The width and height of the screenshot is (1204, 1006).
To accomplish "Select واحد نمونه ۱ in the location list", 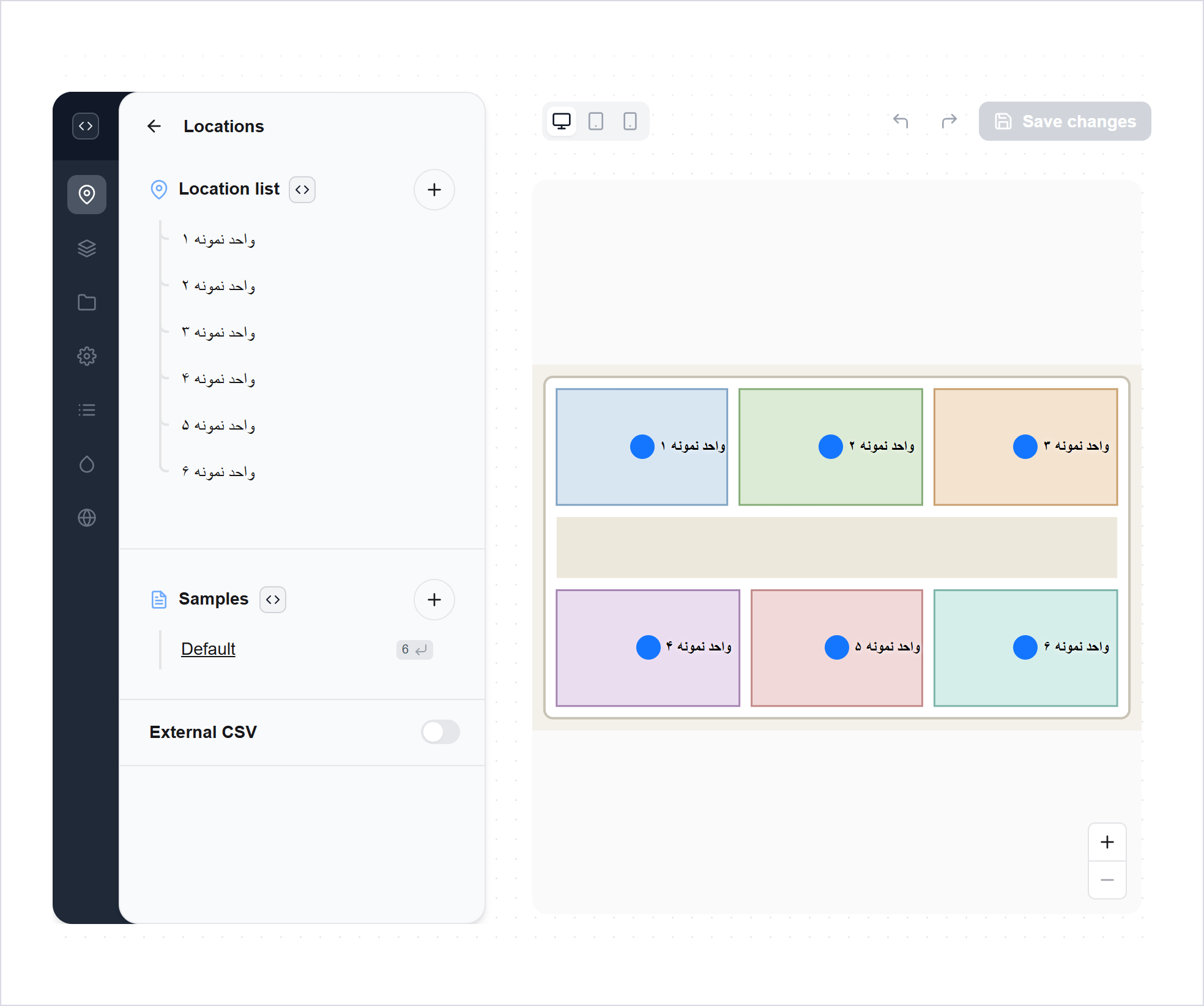I will pyautogui.click(x=218, y=239).
